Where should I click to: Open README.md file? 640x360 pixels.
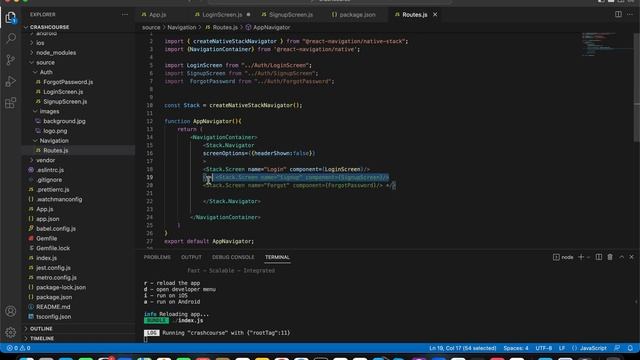[53, 307]
